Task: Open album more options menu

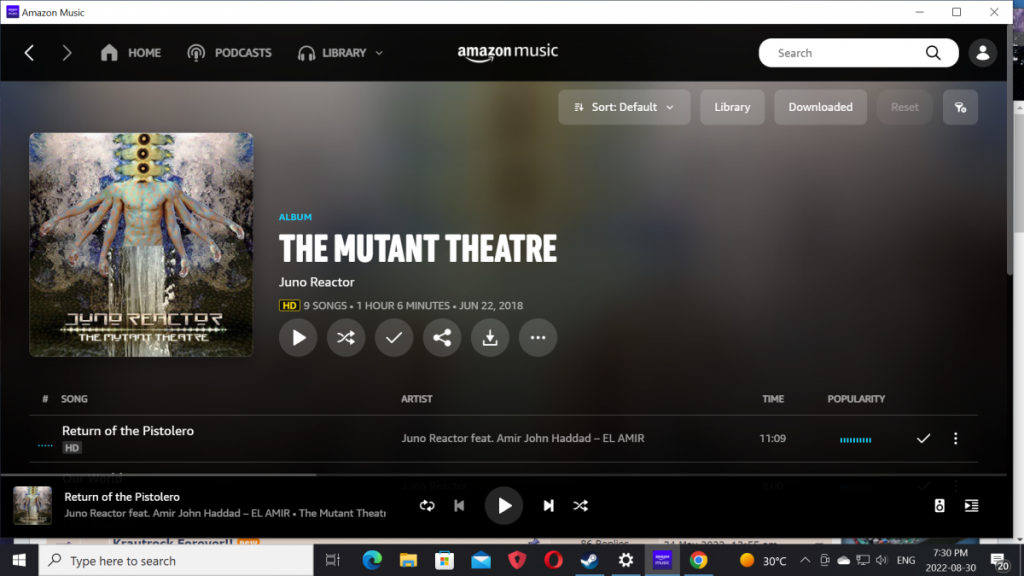Action: [x=538, y=338]
